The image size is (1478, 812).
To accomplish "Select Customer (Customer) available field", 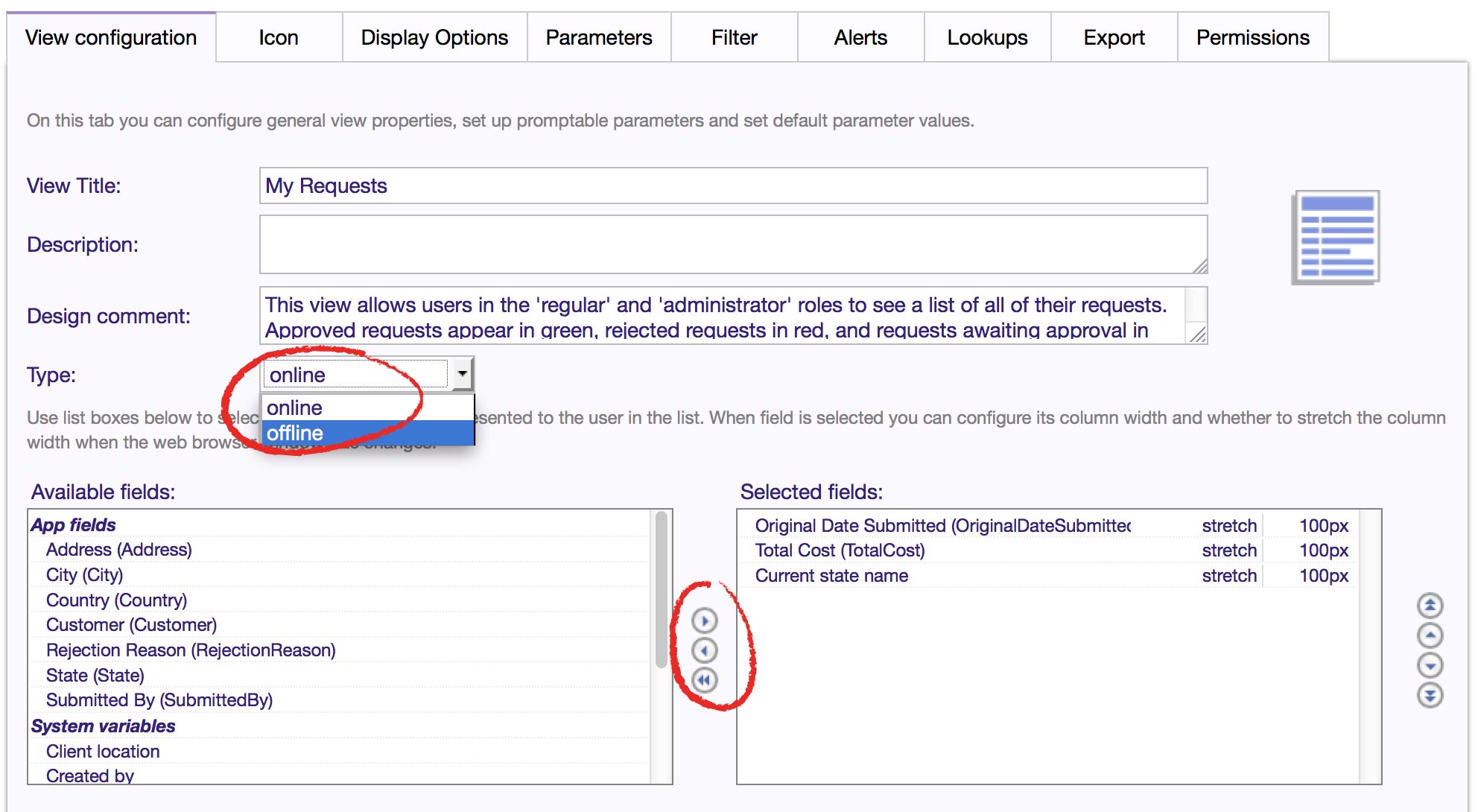I will click(339, 625).
